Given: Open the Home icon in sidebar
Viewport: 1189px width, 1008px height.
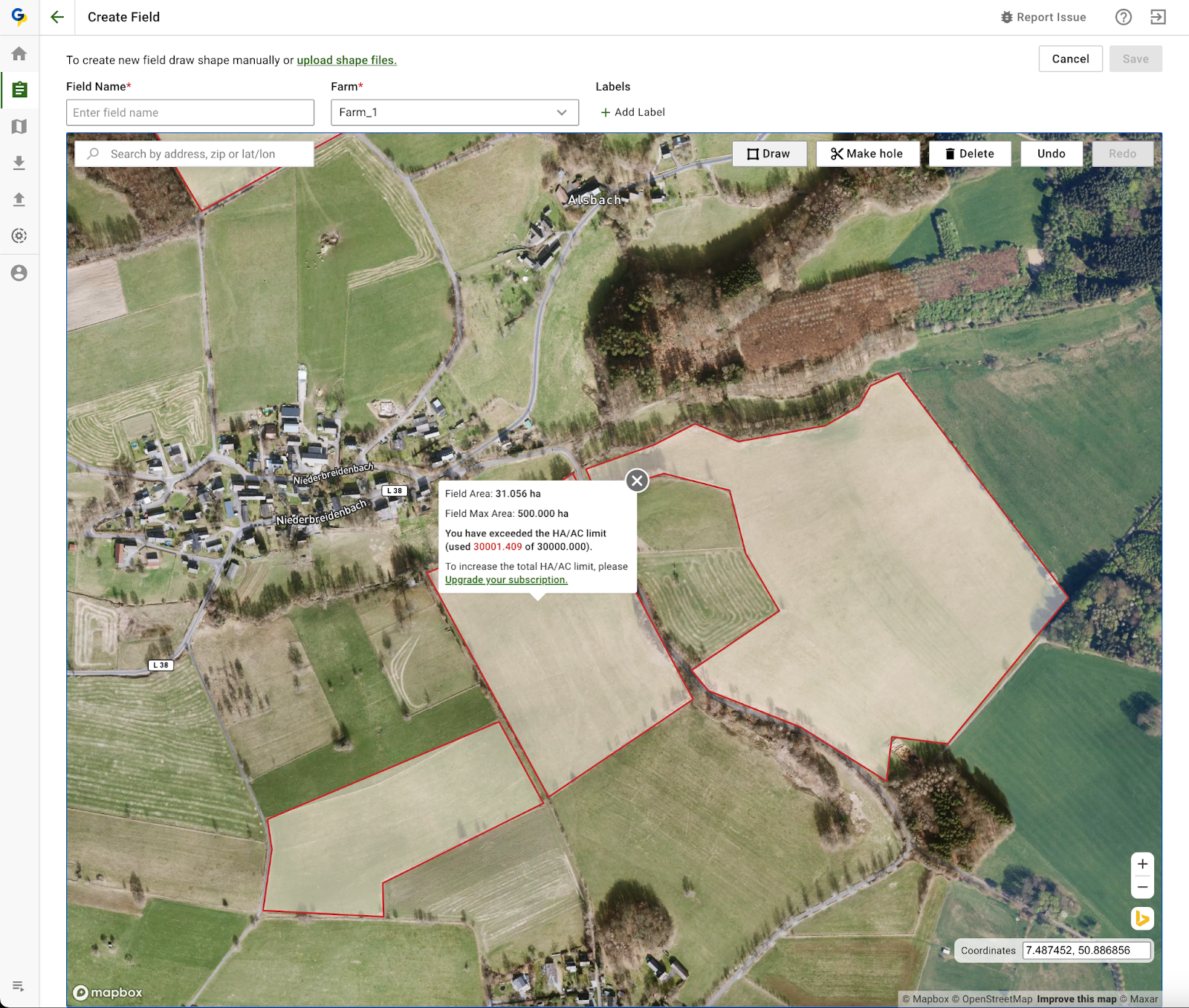Looking at the screenshot, I should pos(19,53).
